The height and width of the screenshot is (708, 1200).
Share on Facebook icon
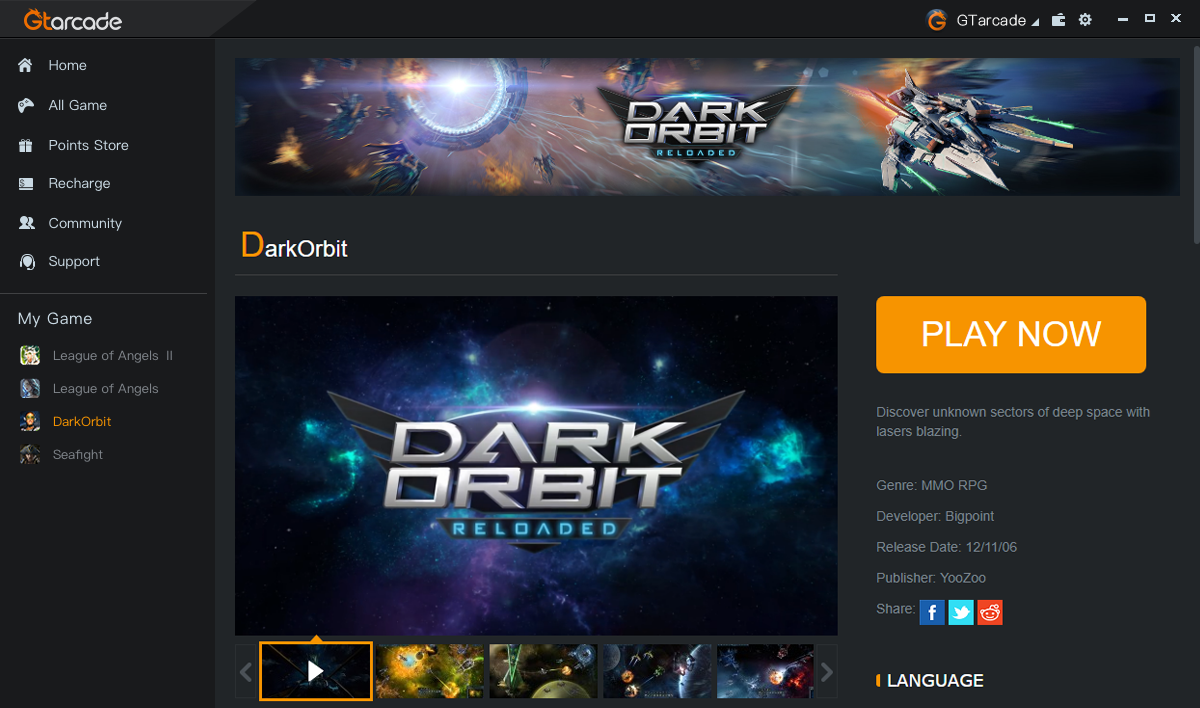click(x=932, y=612)
